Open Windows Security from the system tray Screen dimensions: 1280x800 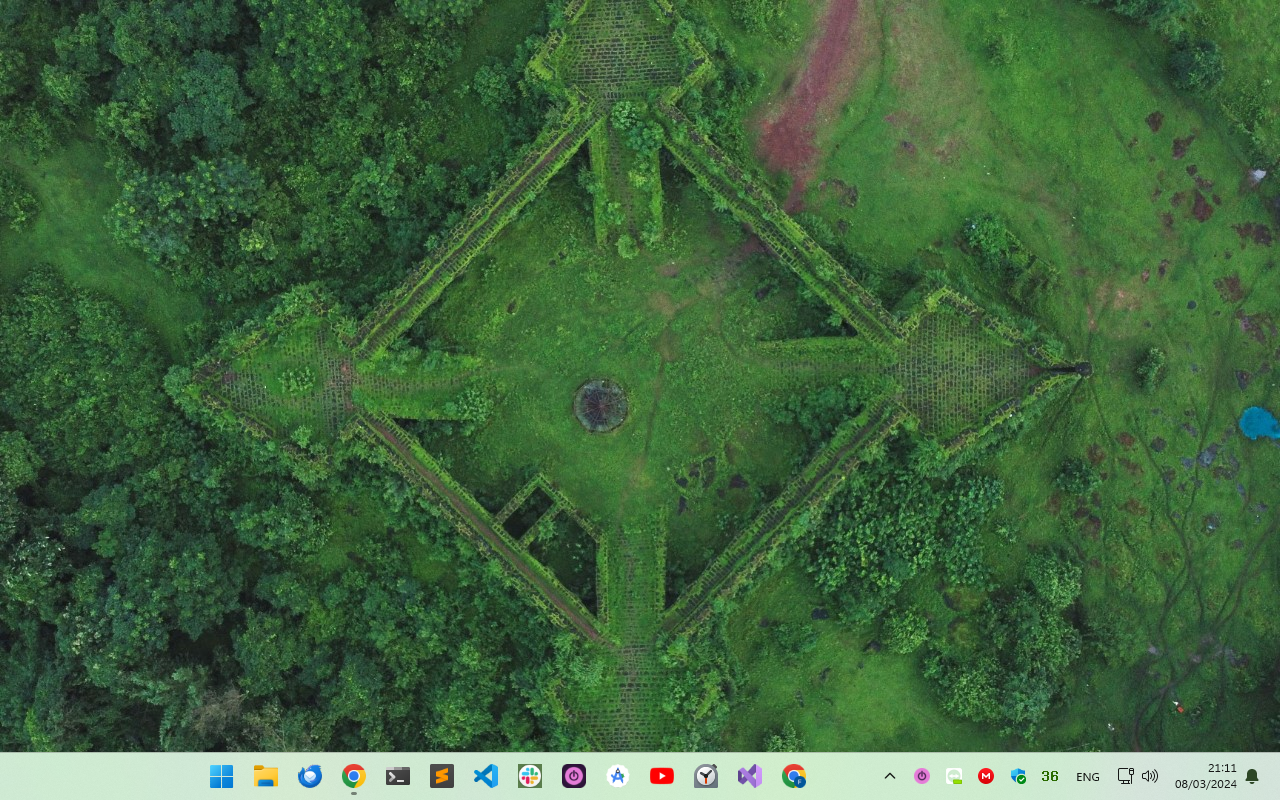[x=1018, y=776]
